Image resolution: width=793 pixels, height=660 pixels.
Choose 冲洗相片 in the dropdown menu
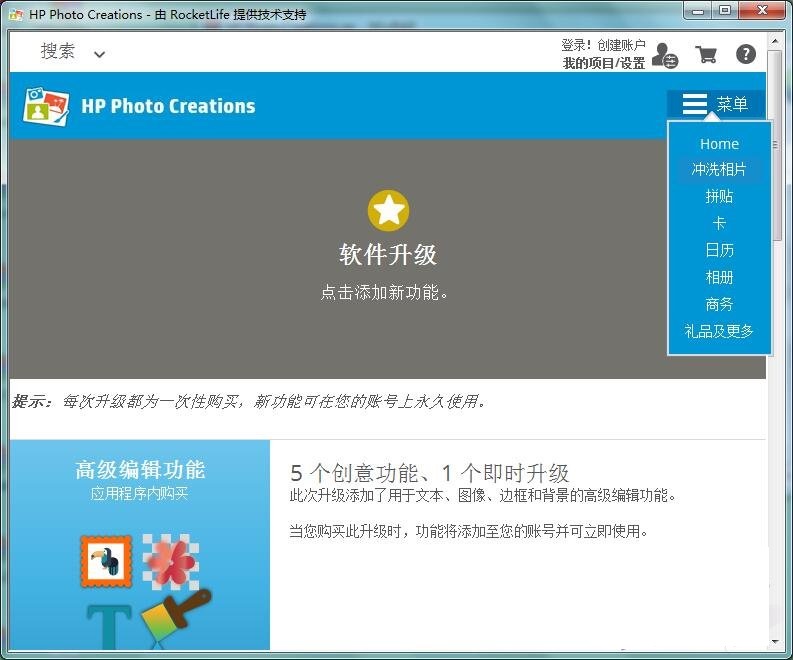(x=719, y=170)
